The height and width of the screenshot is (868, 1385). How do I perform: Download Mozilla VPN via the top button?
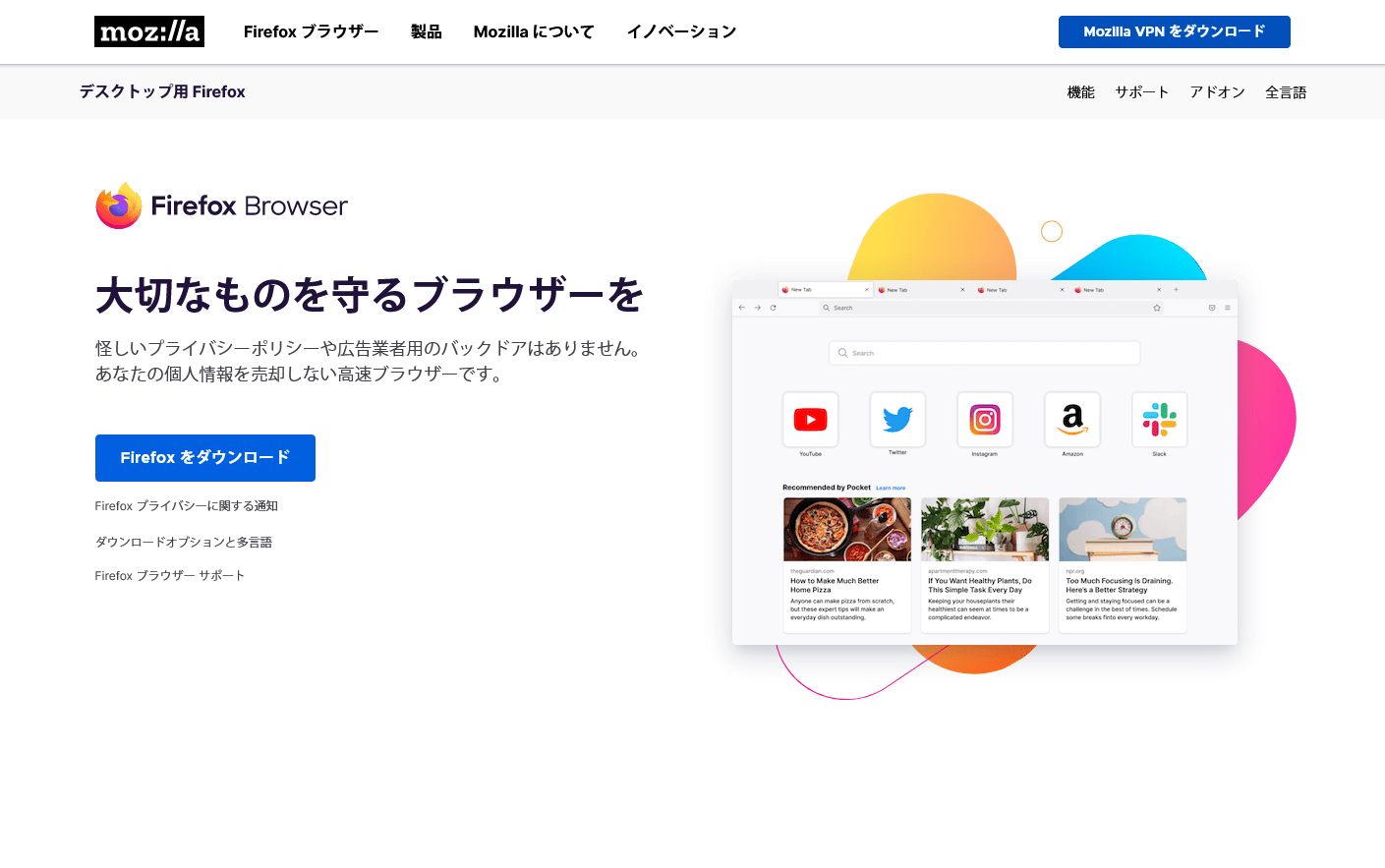click(1174, 31)
